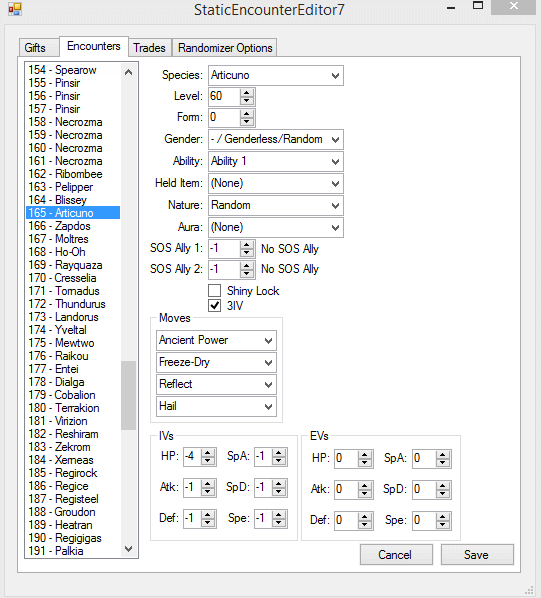Expand the Gender dropdown

point(276,139)
